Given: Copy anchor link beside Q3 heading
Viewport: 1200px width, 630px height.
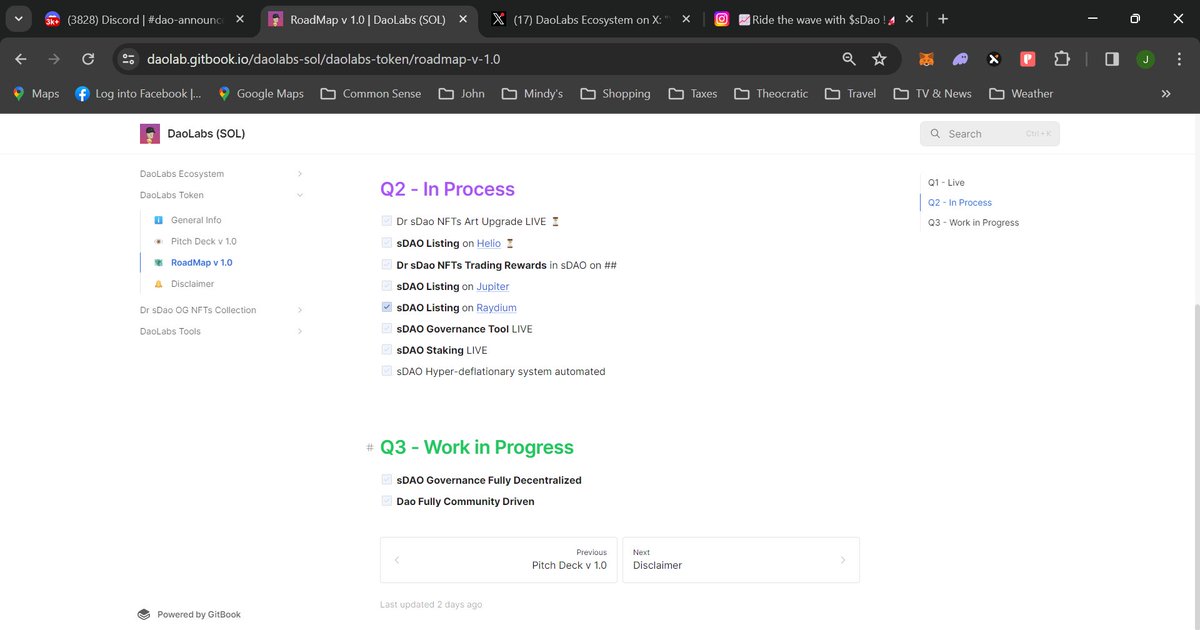Looking at the screenshot, I should (x=370, y=448).
